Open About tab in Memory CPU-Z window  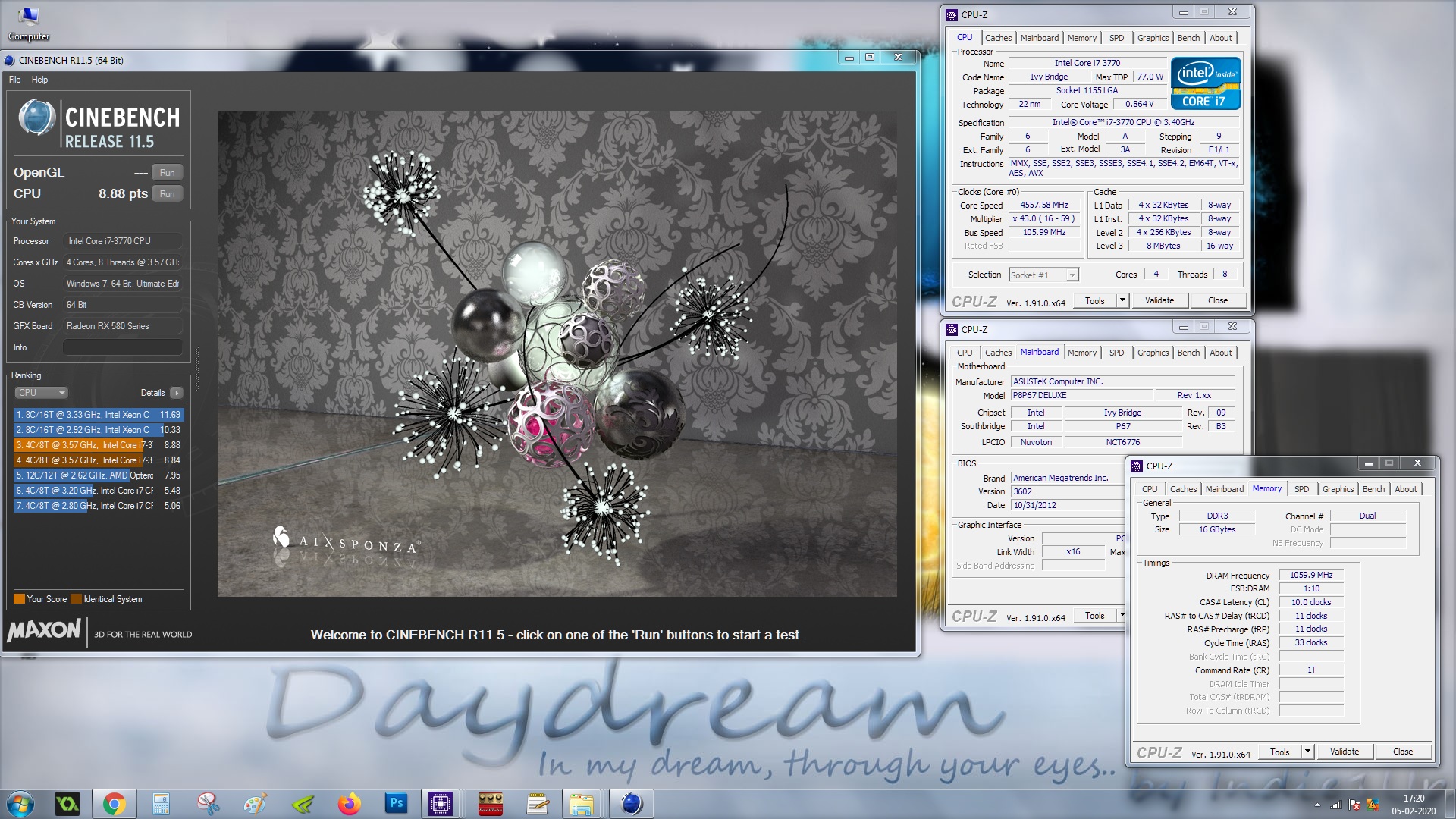[1406, 489]
